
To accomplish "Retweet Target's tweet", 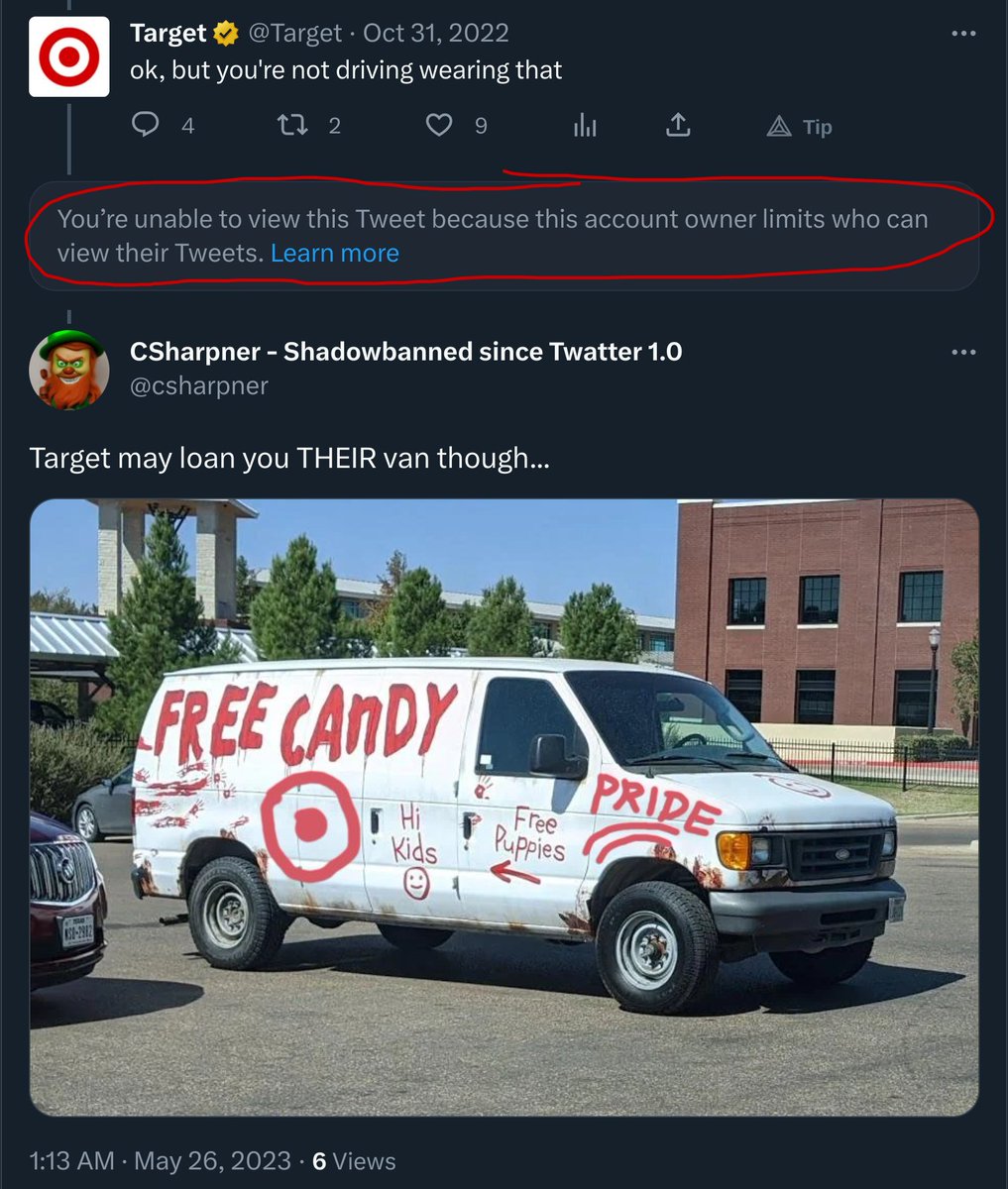I will pos(291,125).
